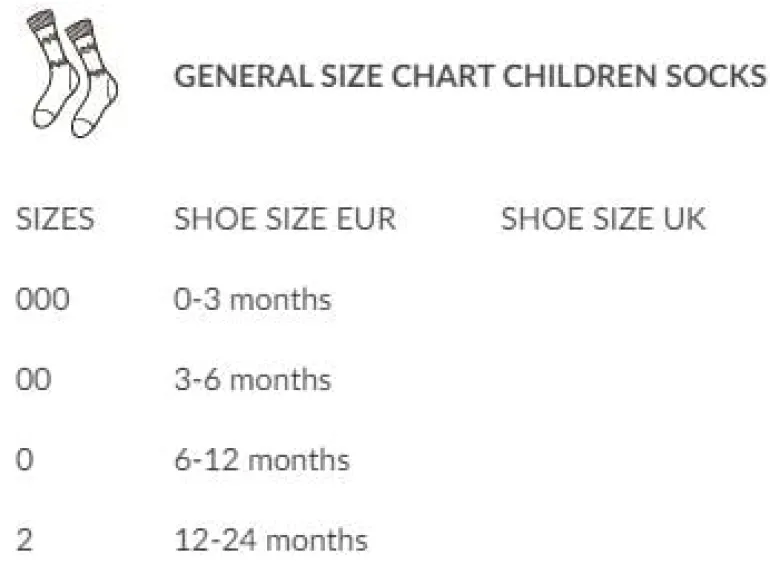Image resolution: width=770 pixels, height=564 pixels.
Task: Select size 2 in the sizes column
Action: [25, 540]
